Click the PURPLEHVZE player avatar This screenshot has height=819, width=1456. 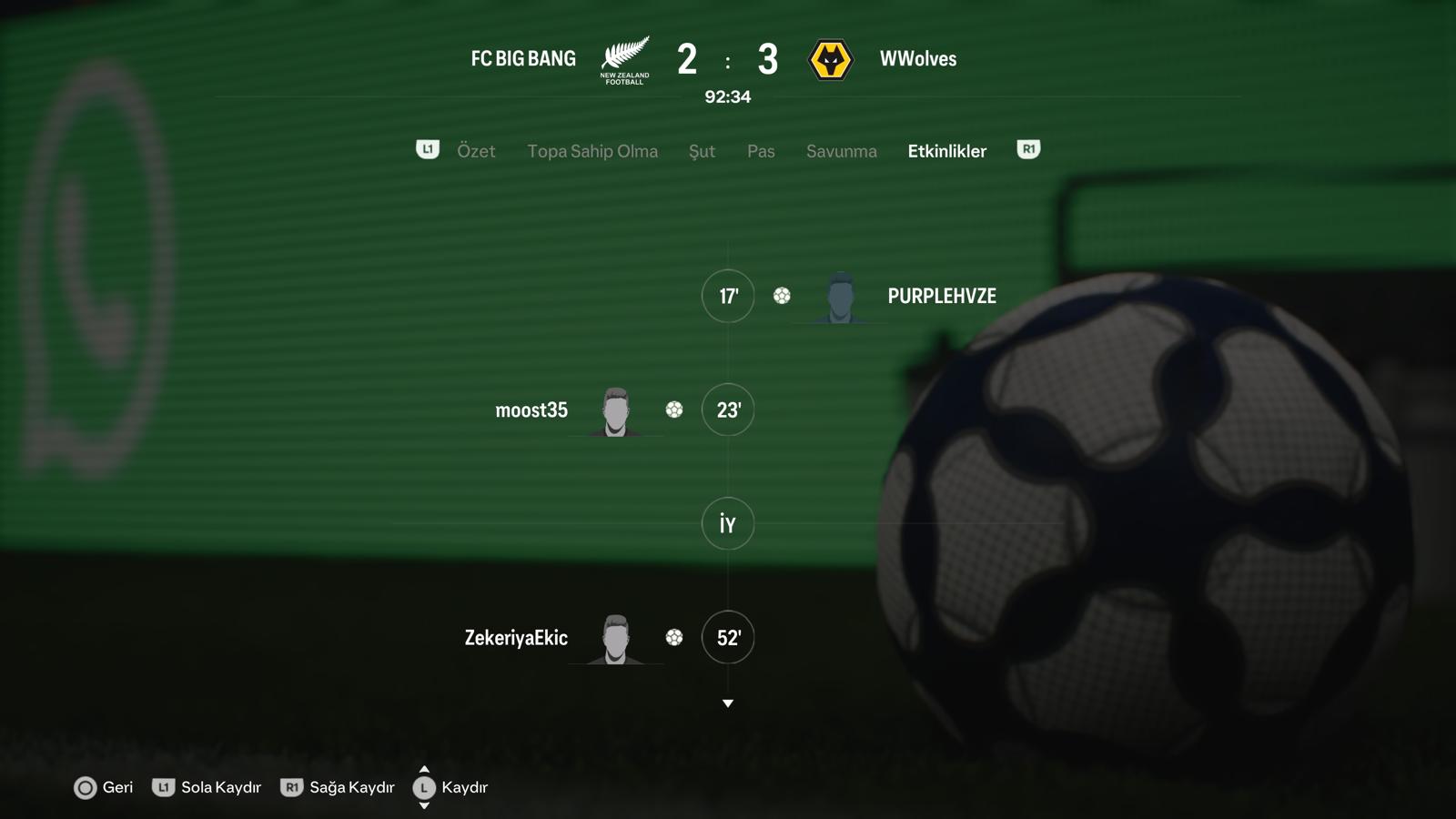coord(840,297)
